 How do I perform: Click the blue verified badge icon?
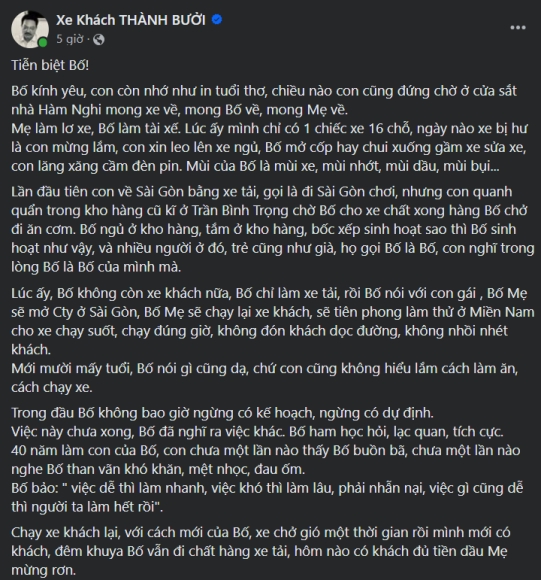(217, 19)
